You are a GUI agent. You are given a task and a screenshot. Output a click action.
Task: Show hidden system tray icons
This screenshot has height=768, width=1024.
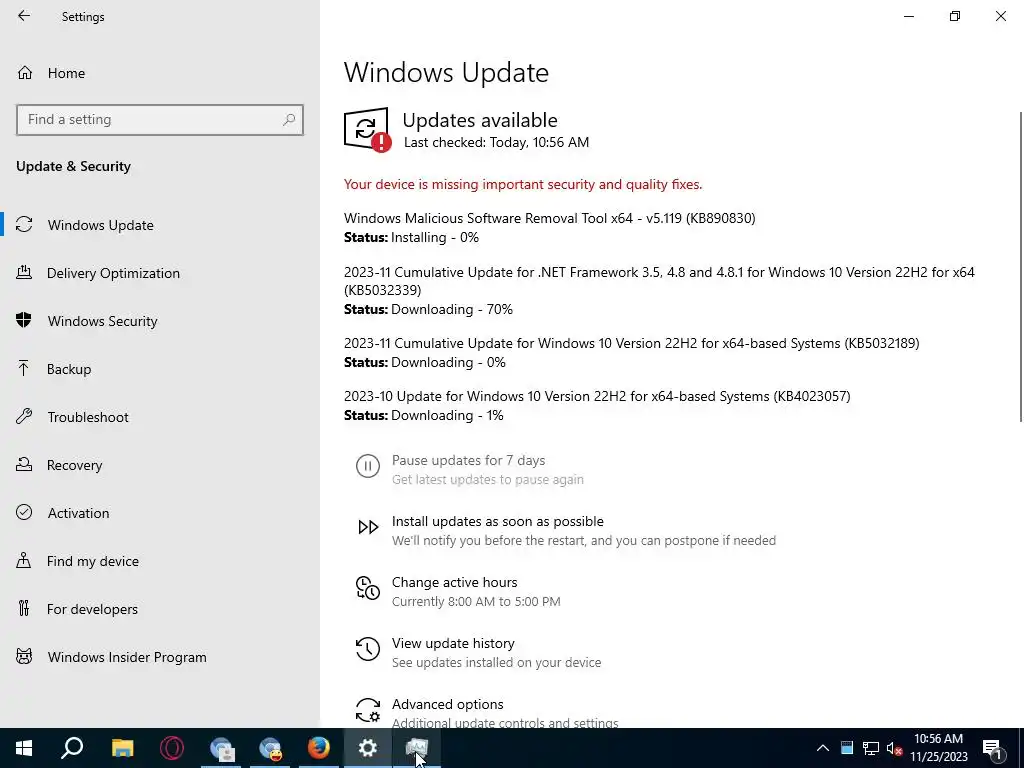click(823, 748)
